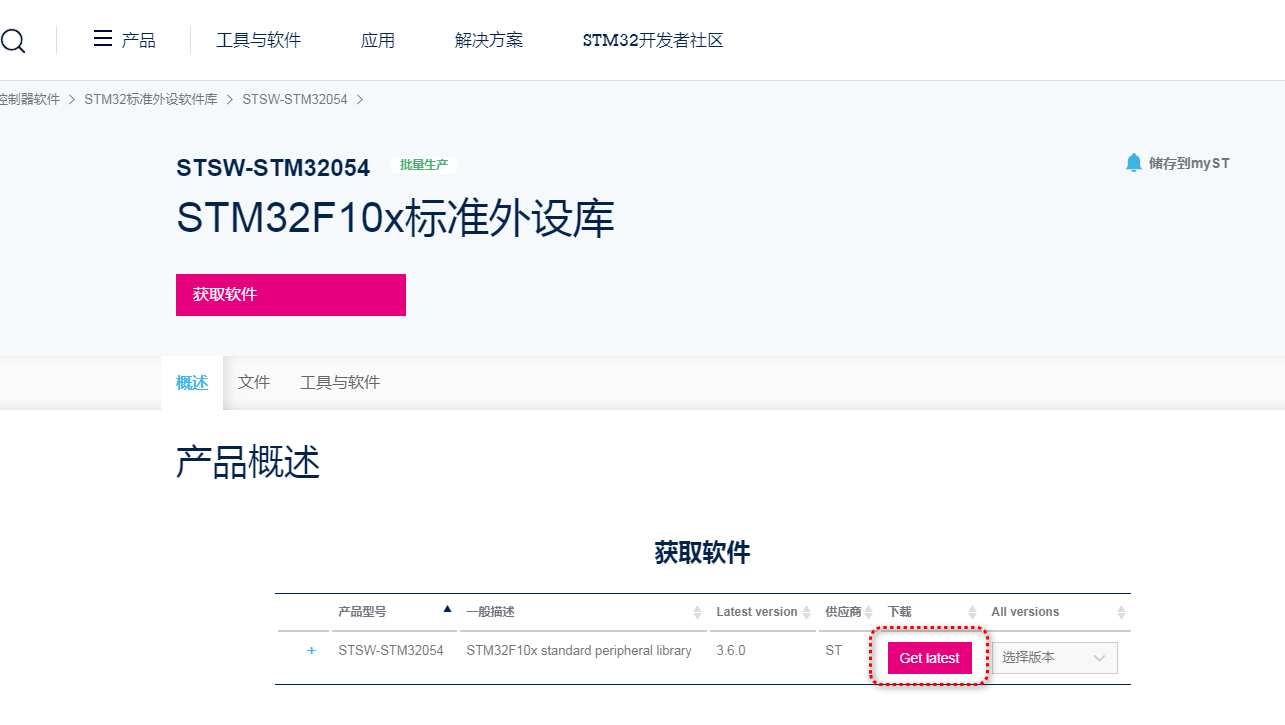Select the STSW-STM32054 table cell
The height and width of the screenshot is (725, 1285).
tap(391, 650)
